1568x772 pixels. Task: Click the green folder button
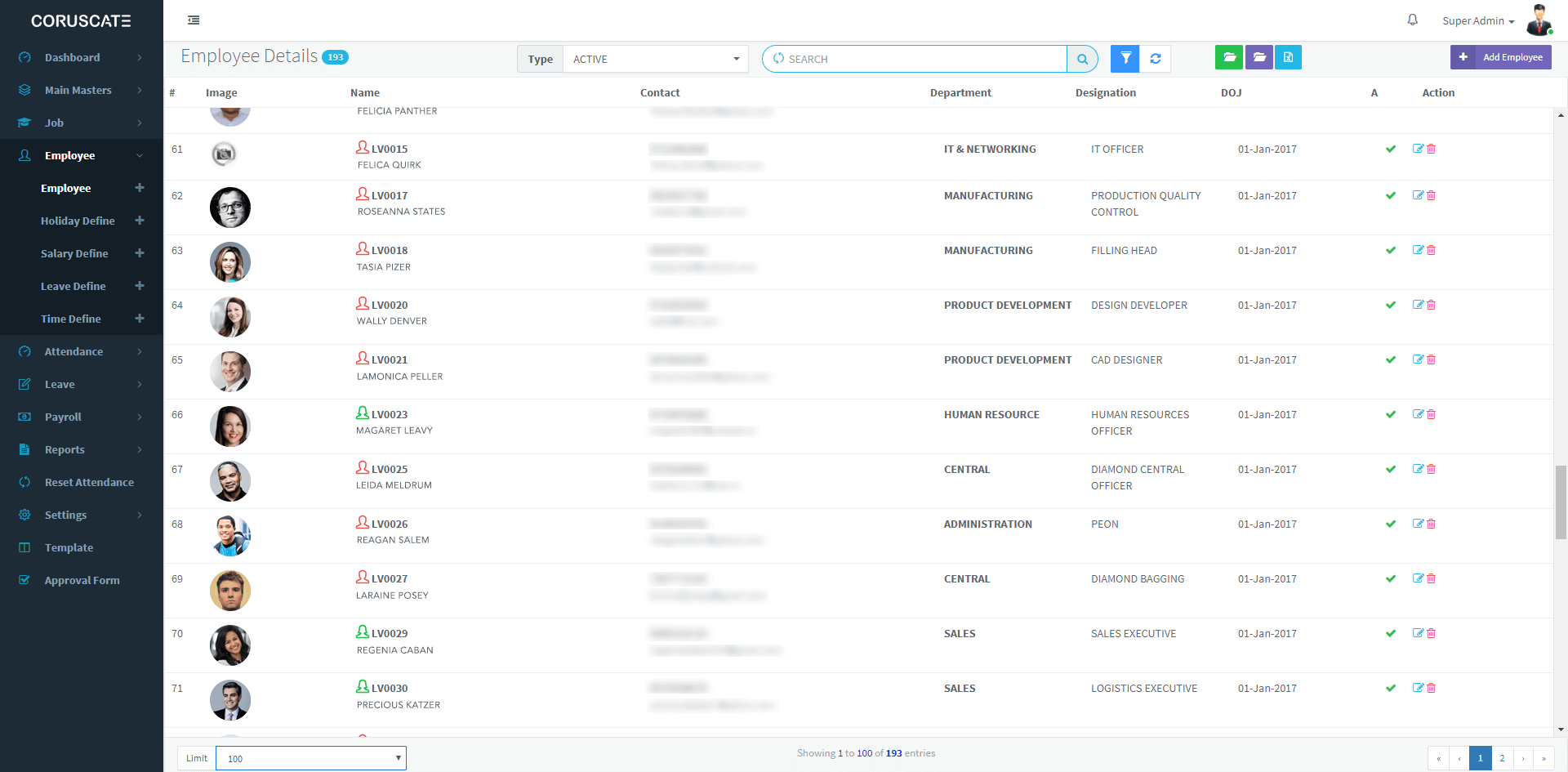1229,57
